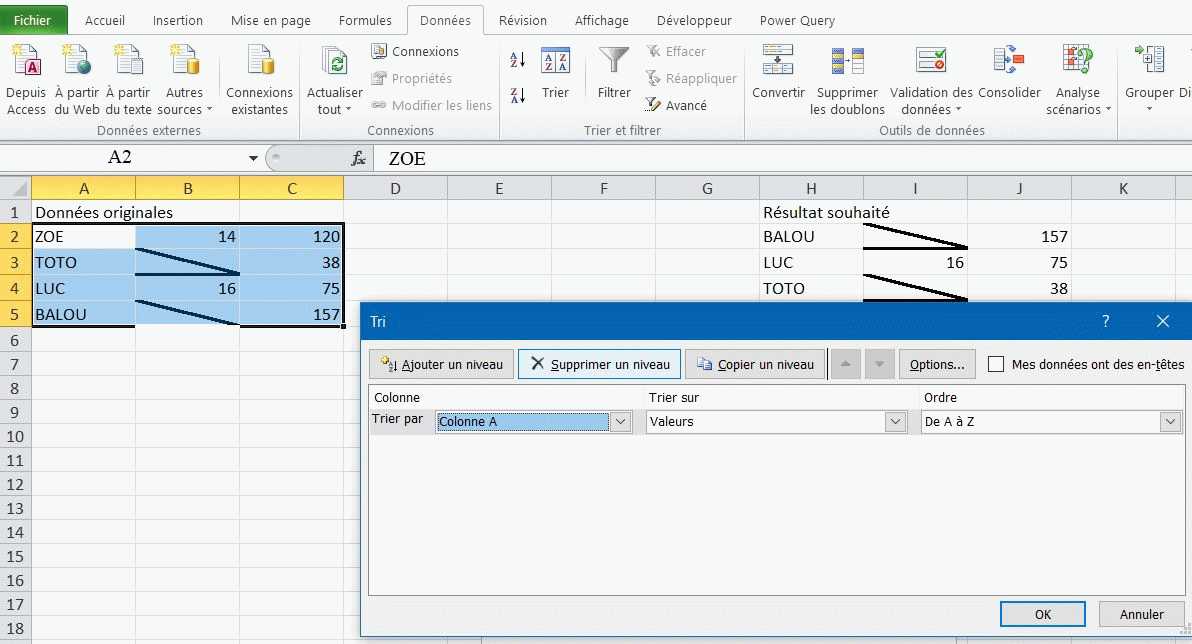Open Autres sources dropdown
The width and height of the screenshot is (1192, 644).
coord(185,80)
